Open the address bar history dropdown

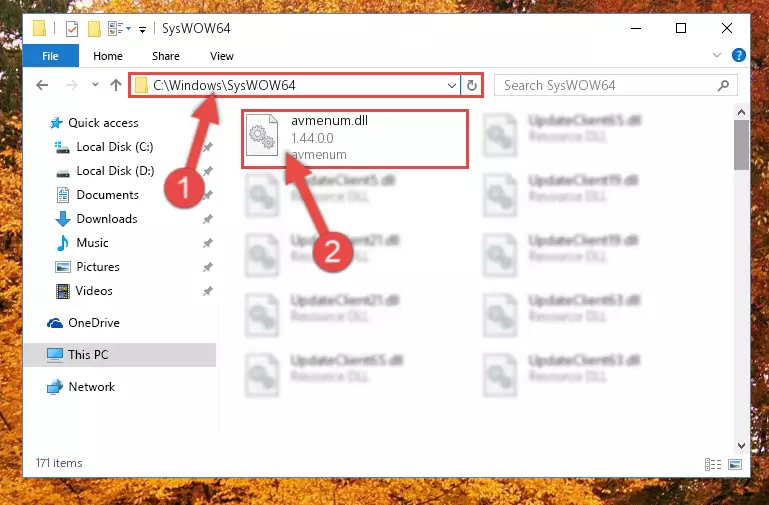click(x=452, y=86)
